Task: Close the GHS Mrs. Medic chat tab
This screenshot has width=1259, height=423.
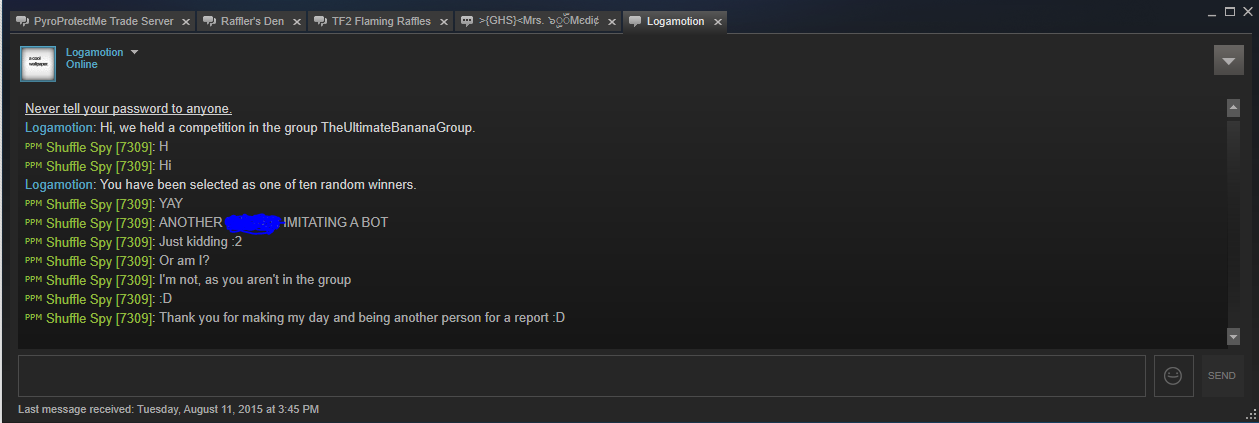Action: click(611, 21)
